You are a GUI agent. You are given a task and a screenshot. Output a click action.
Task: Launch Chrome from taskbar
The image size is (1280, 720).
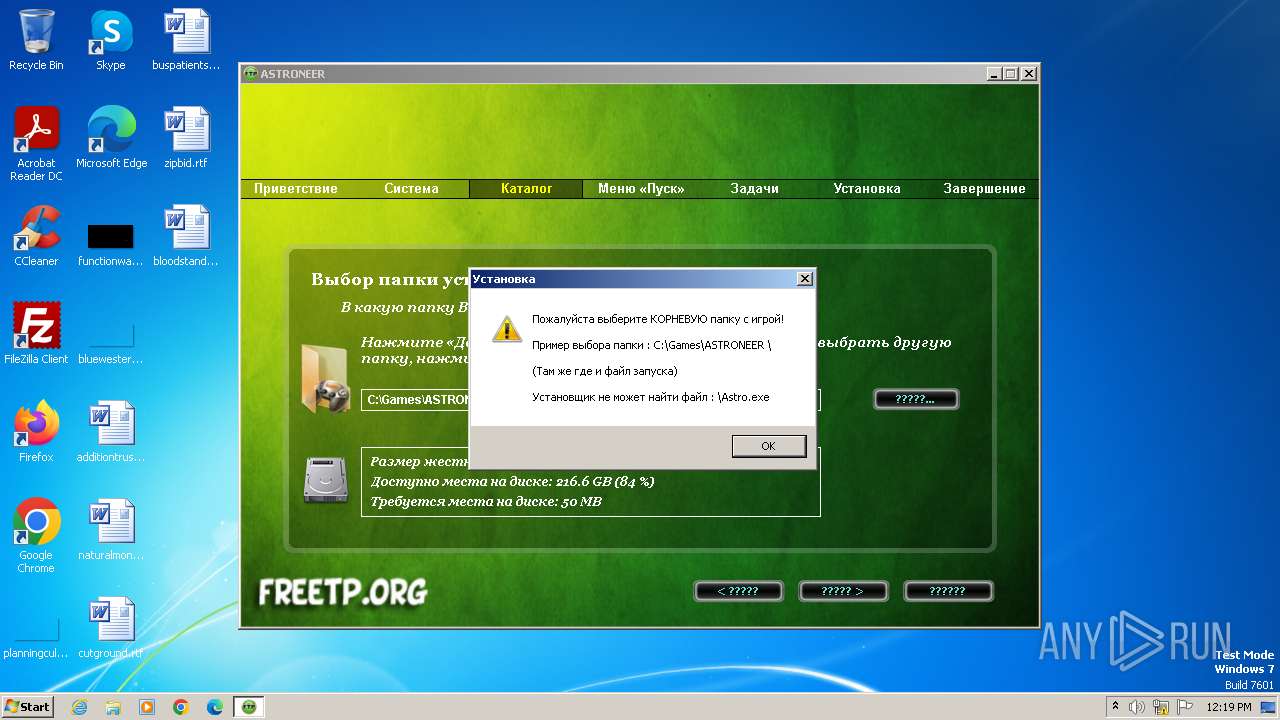pos(181,707)
